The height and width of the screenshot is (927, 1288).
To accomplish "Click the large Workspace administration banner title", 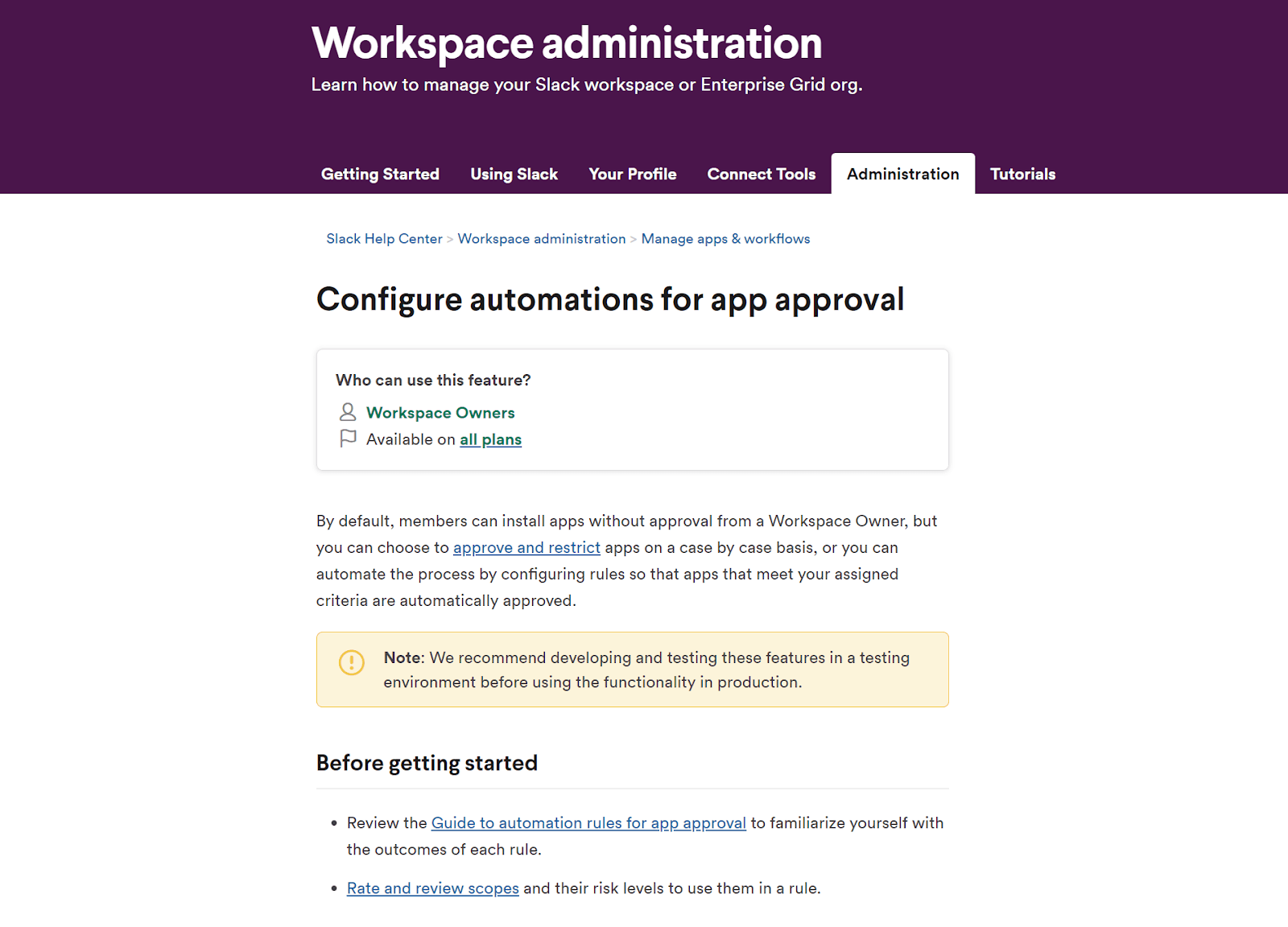I will (567, 43).
